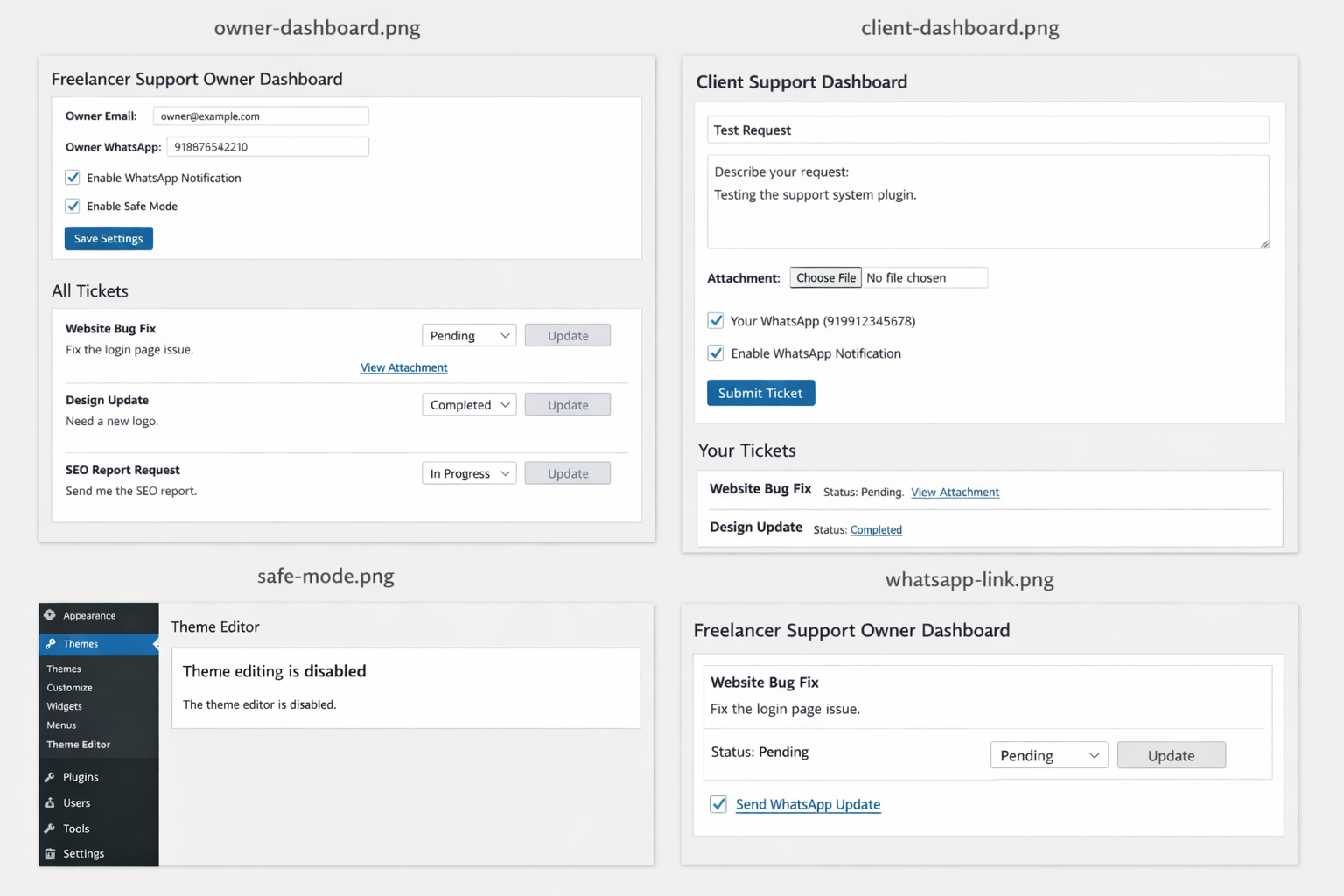Click the Themes paintbrush icon
The width and height of the screenshot is (1344, 896).
click(x=52, y=643)
